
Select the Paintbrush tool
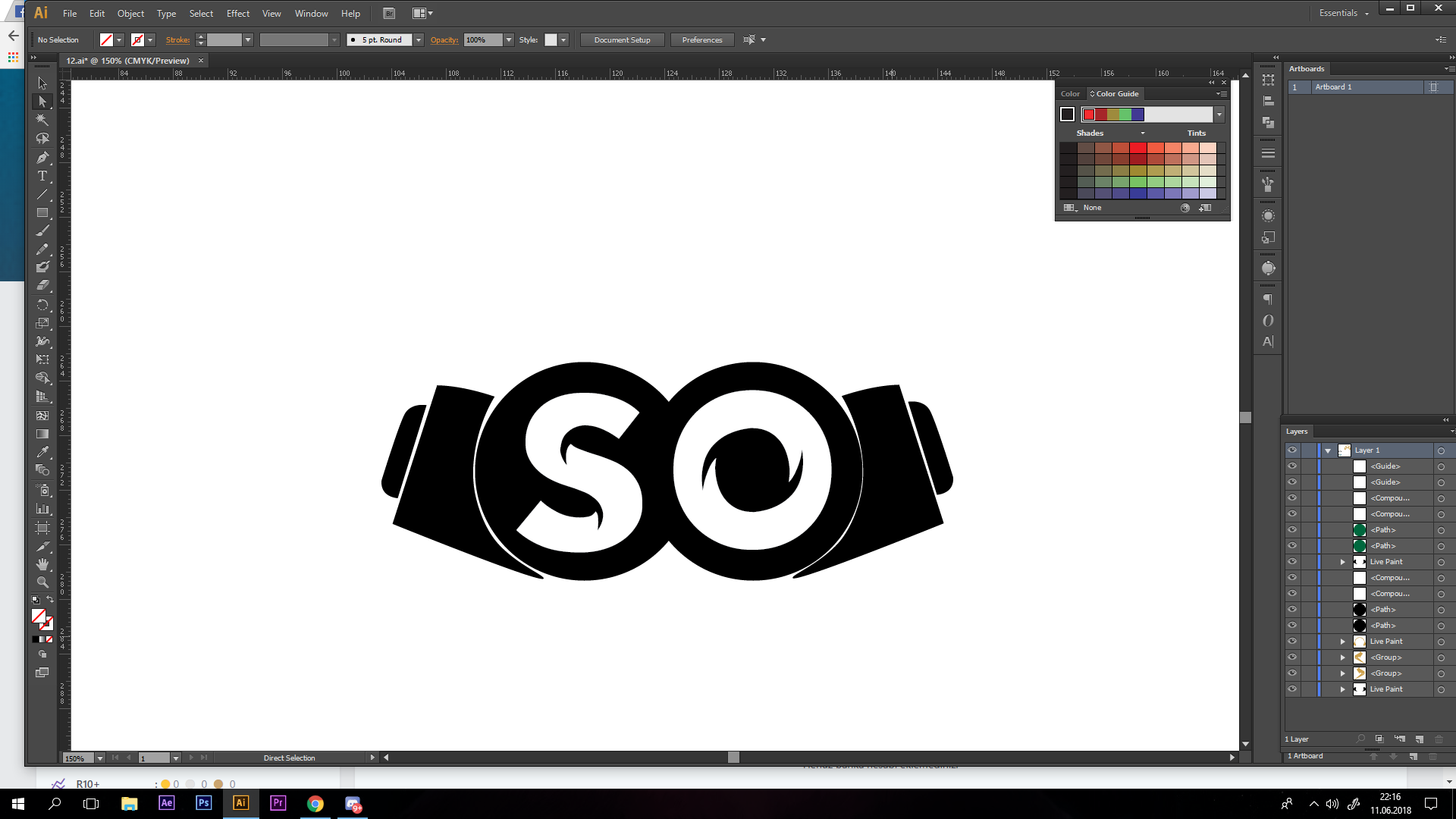click(x=42, y=231)
